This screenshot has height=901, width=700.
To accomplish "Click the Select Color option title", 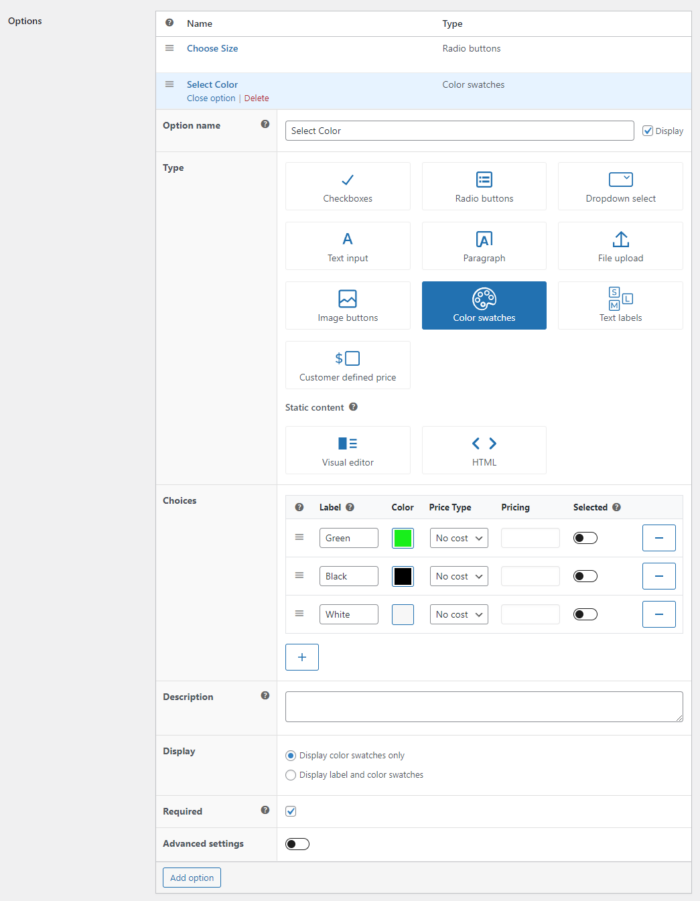I will click(212, 84).
